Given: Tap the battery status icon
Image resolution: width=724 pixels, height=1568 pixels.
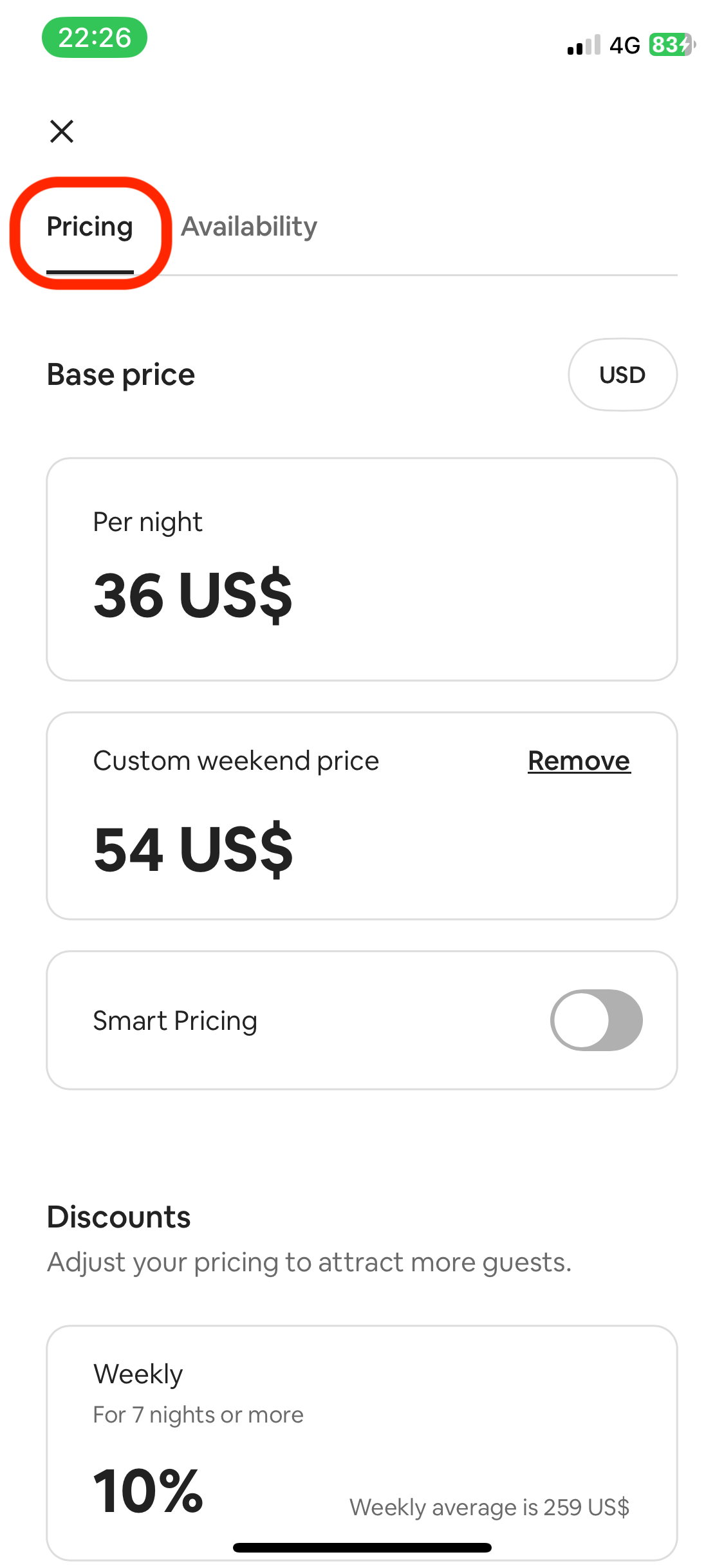Looking at the screenshot, I should pos(673,45).
